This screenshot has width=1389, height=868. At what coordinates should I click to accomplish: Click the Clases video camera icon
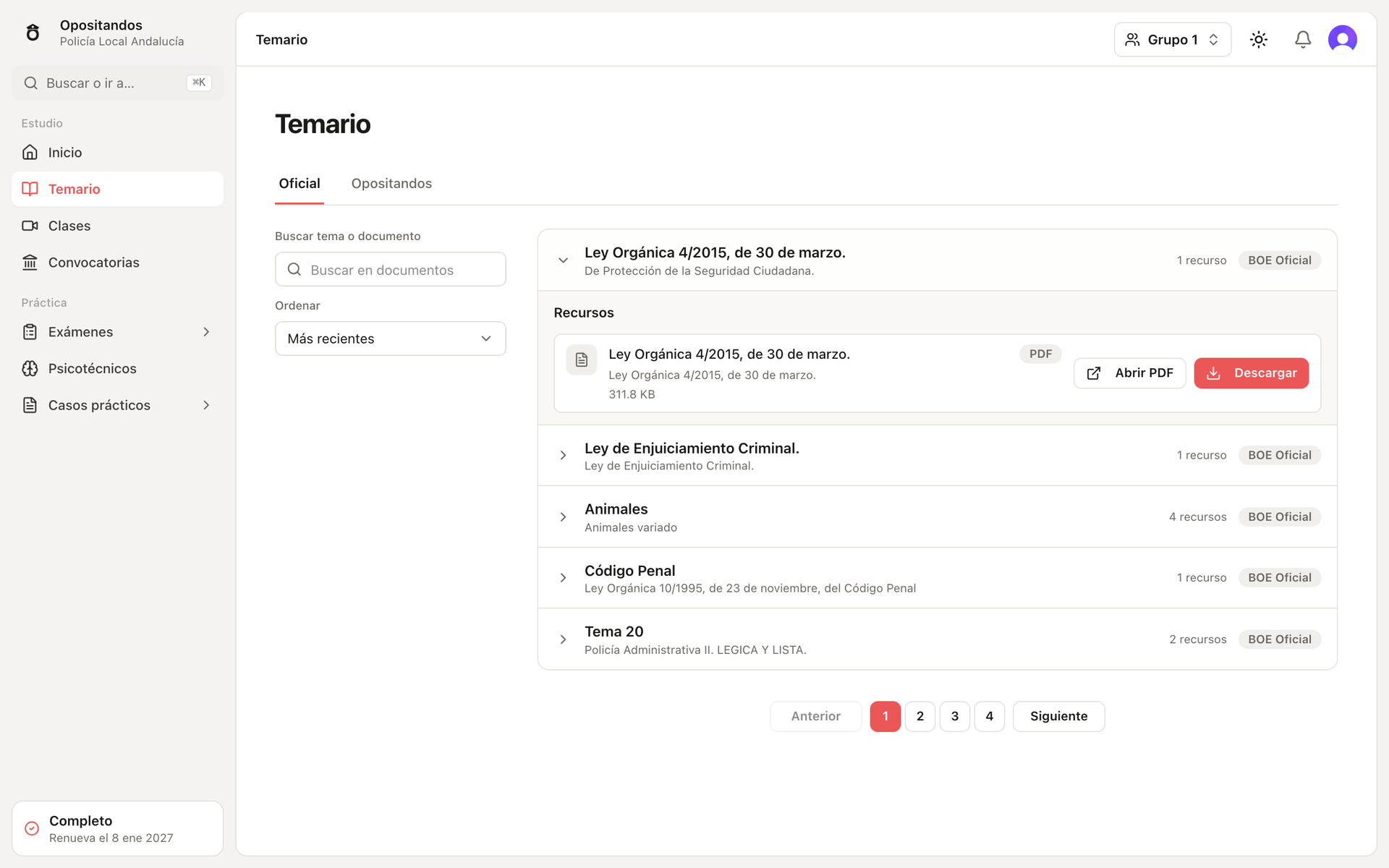click(x=30, y=226)
